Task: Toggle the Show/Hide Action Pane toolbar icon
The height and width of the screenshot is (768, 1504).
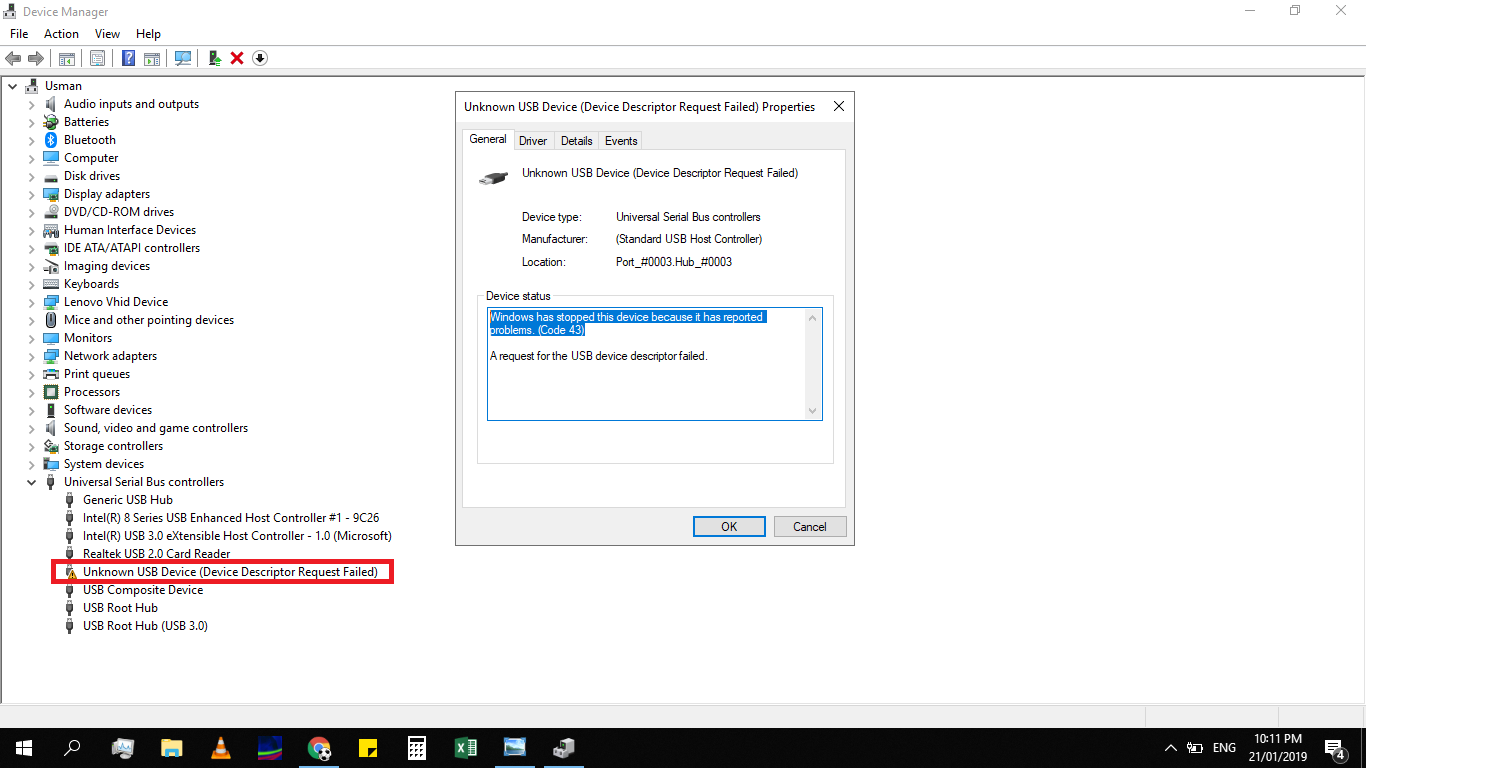Action: click(x=152, y=58)
